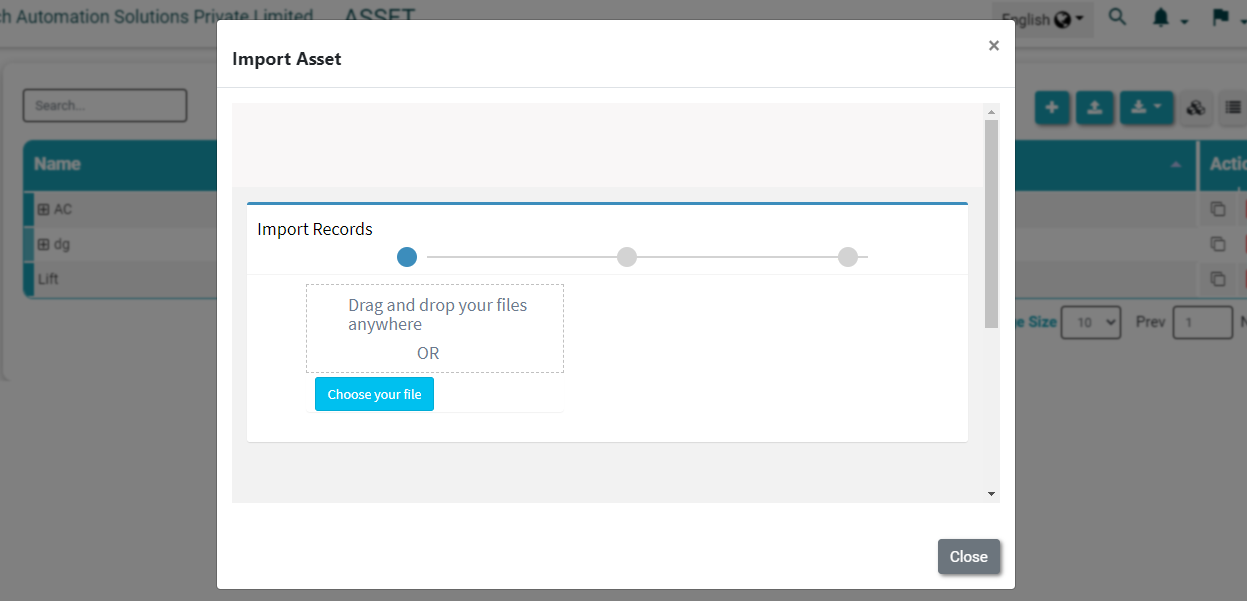Click the Choose your file button
The image size is (1248, 602).
(374, 394)
